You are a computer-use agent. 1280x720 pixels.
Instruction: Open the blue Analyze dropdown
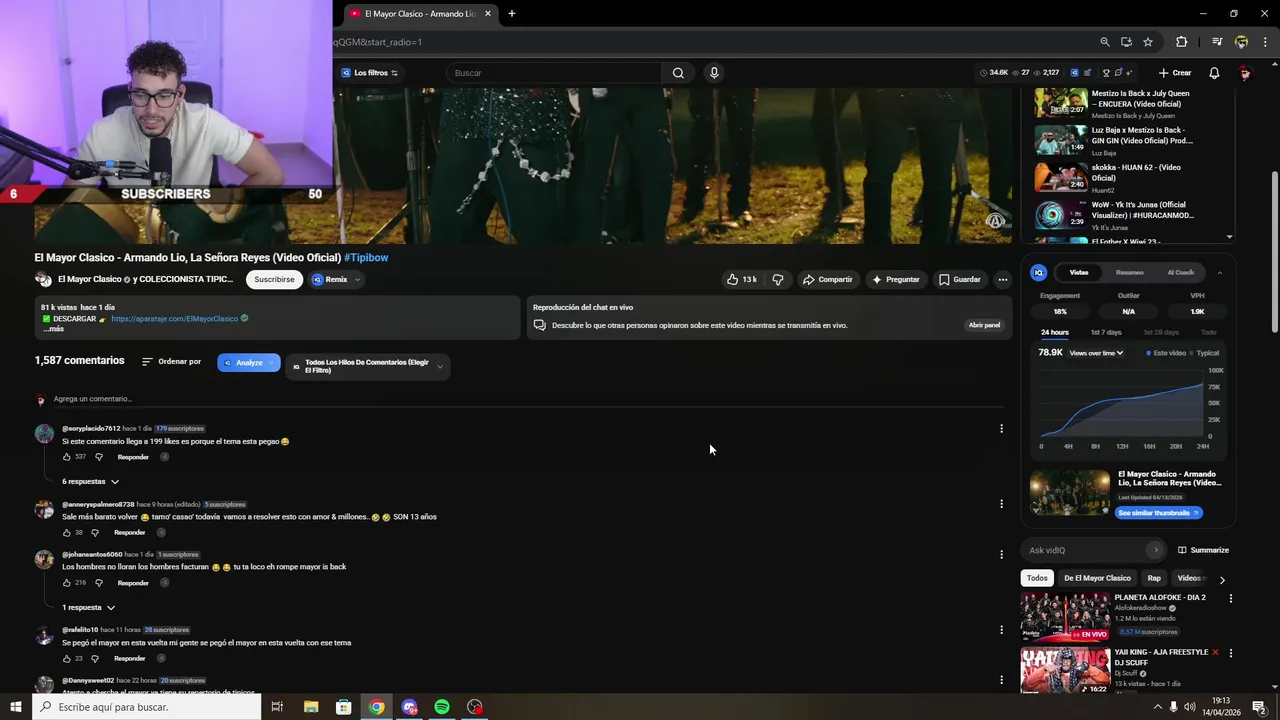249,363
